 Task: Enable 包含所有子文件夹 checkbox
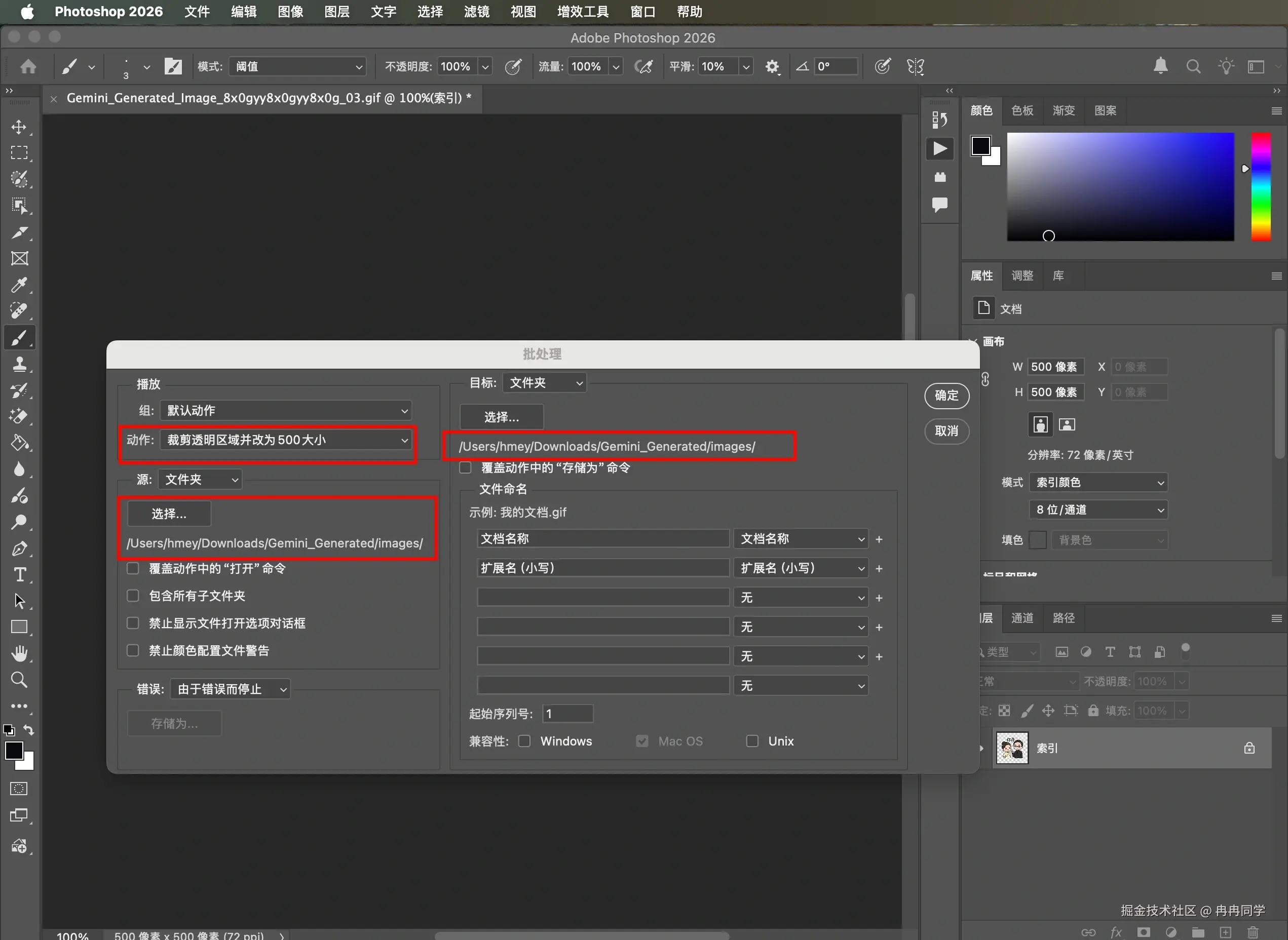coord(133,596)
